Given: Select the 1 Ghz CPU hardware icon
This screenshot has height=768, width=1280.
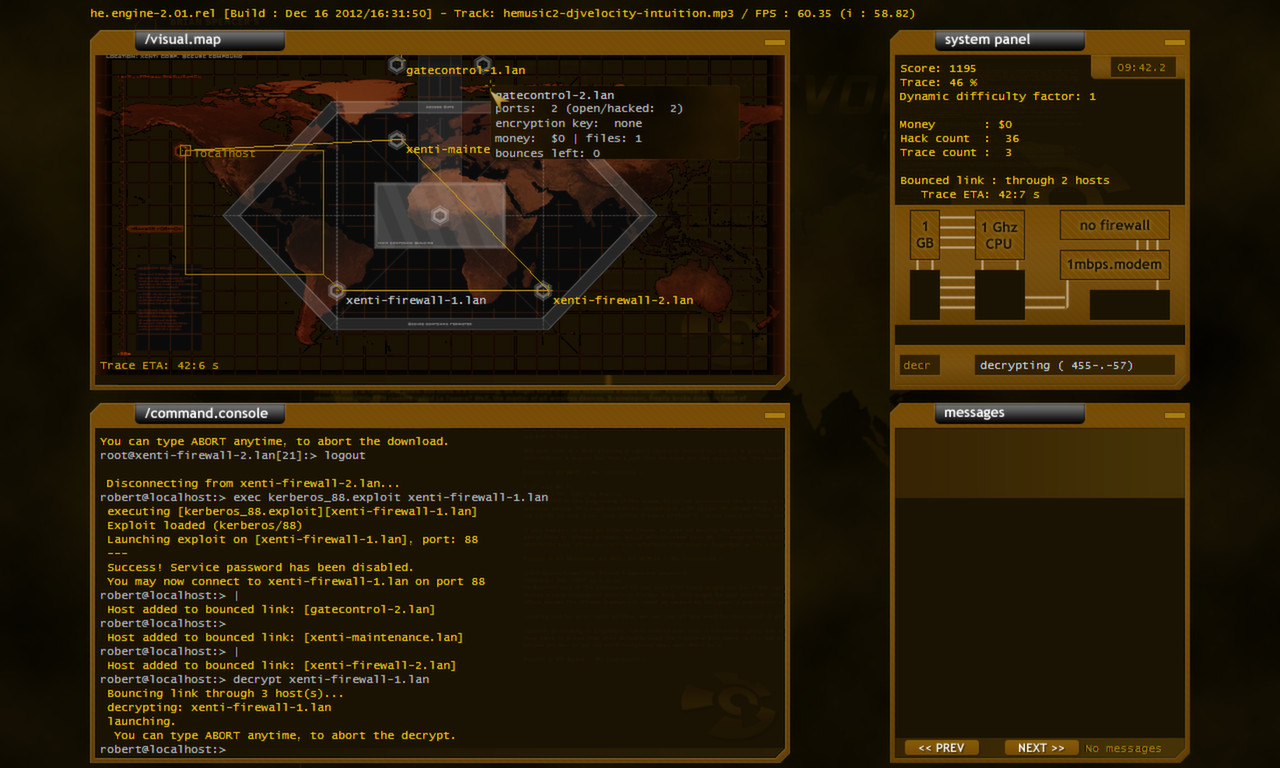Looking at the screenshot, I should tap(999, 234).
